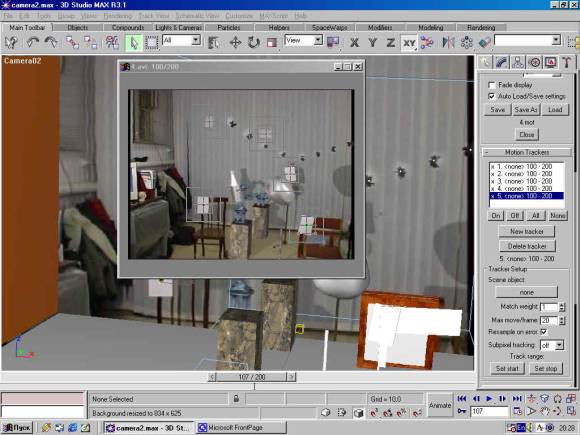Screen dimensions: 580x435
Task: Switch to the Helpers toolbar tab
Action: click(x=279, y=28)
